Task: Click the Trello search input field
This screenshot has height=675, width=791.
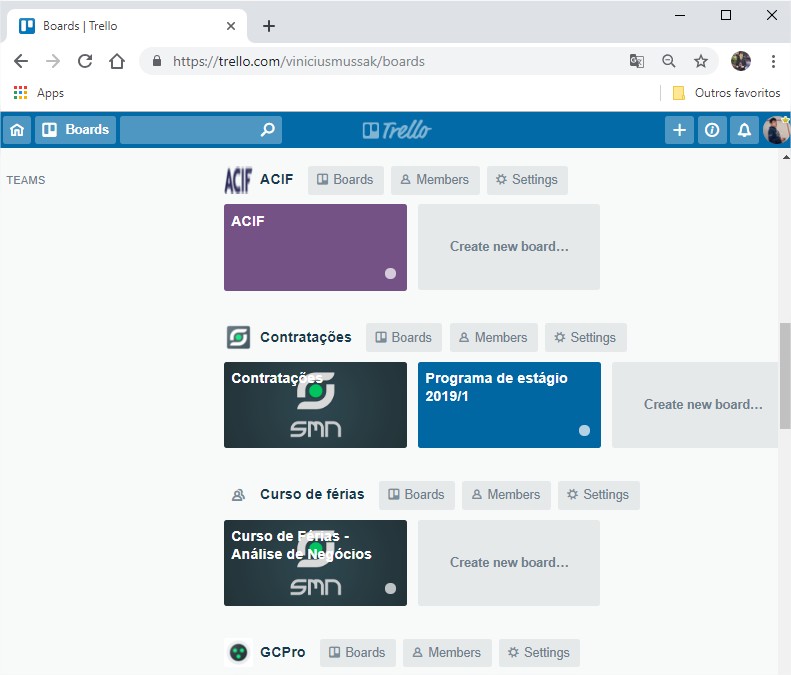Action: click(190, 130)
